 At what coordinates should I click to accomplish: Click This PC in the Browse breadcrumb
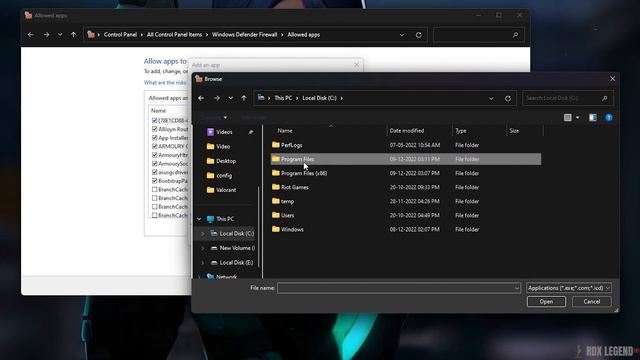pos(283,98)
